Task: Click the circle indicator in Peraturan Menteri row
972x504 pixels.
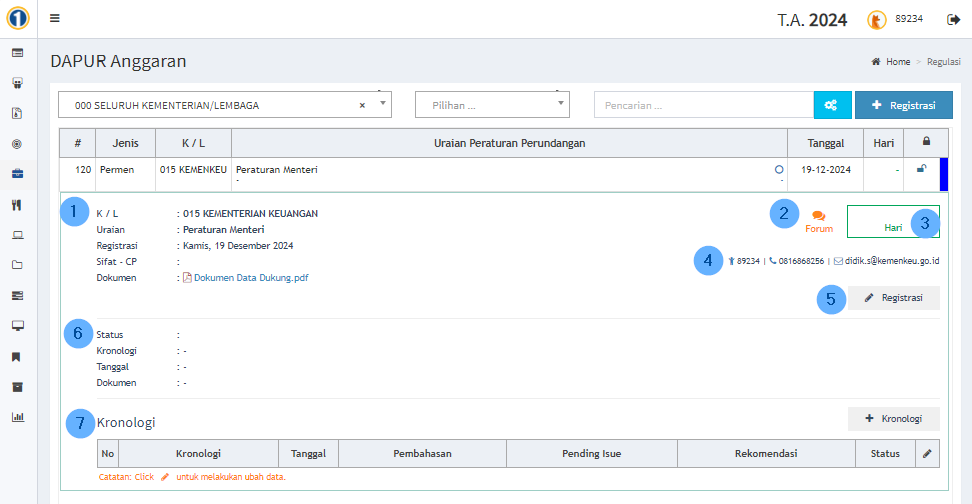Action: (x=779, y=170)
